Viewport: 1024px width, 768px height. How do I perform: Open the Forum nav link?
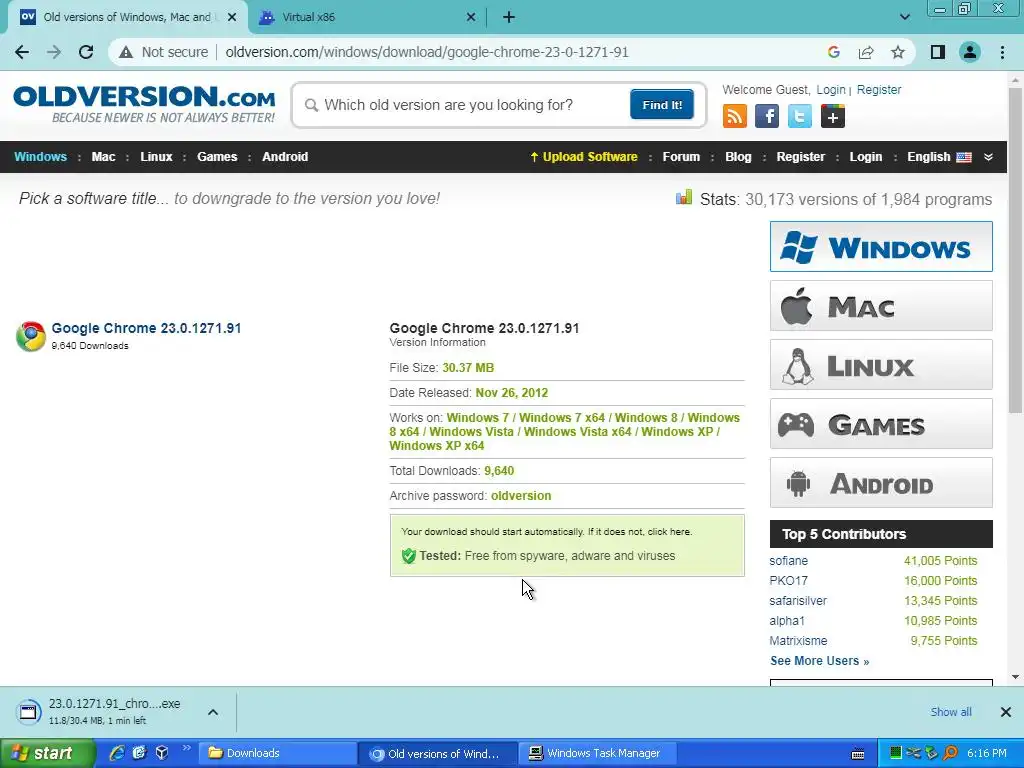pyautogui.click(x=681, y=157)
